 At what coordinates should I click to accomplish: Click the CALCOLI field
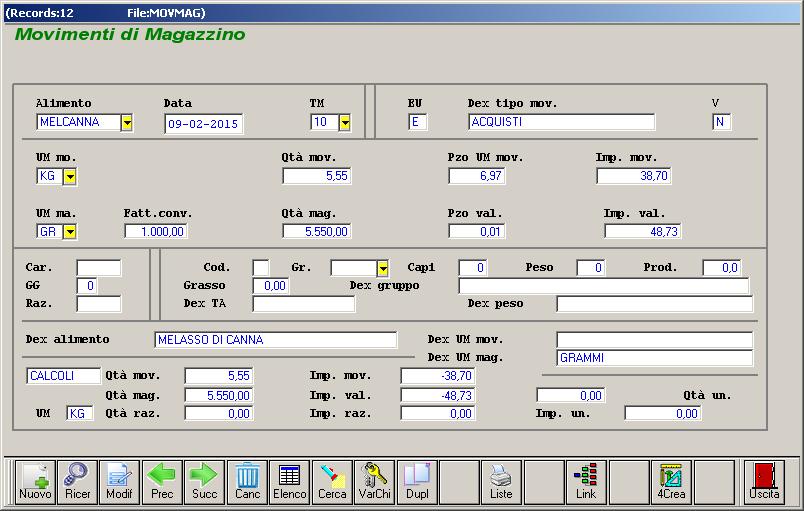[64, 376]
